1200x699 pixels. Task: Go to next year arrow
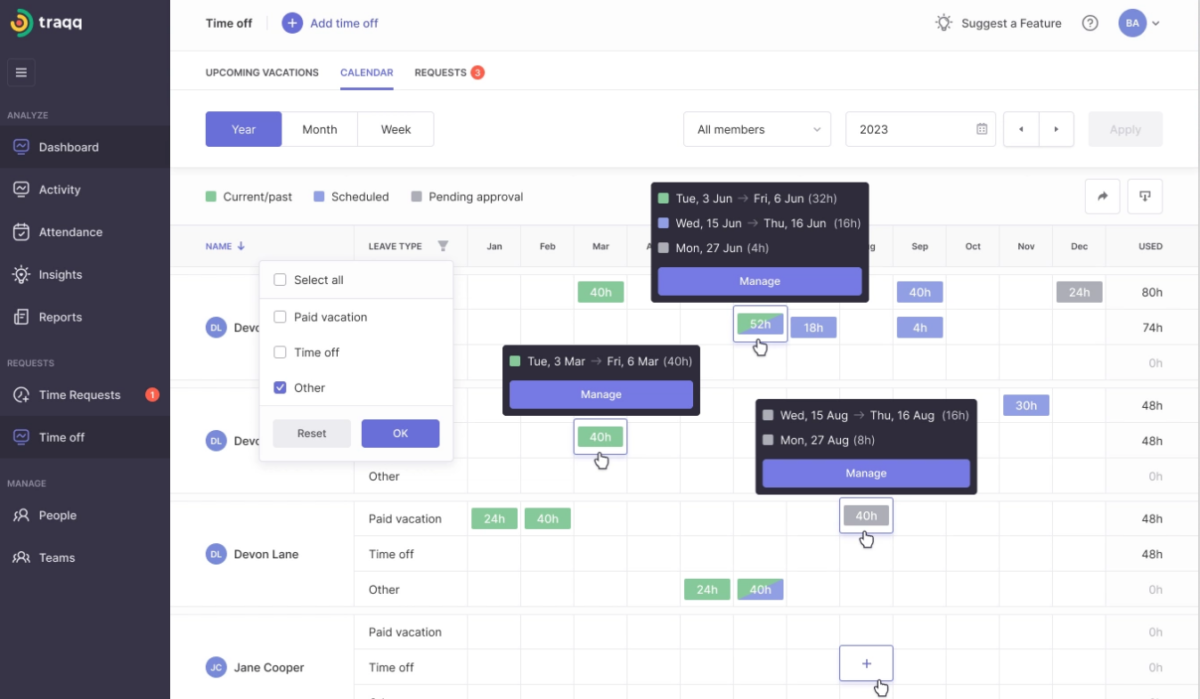coord(1056,130)
